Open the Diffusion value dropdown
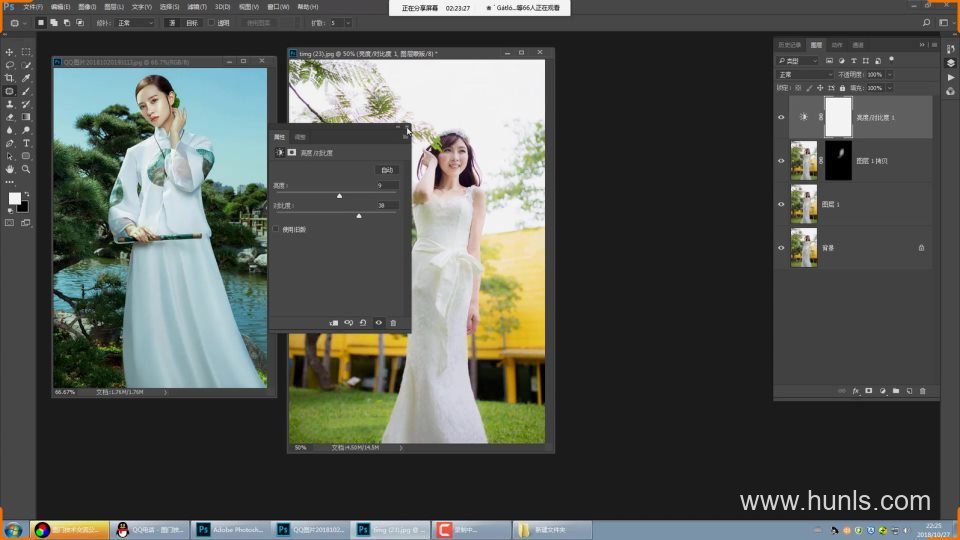 (x=348, y=23)
